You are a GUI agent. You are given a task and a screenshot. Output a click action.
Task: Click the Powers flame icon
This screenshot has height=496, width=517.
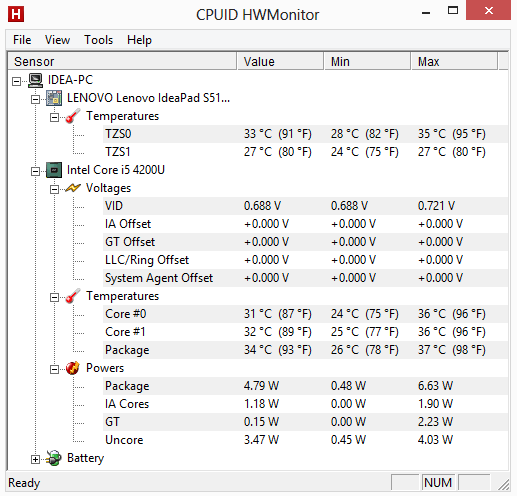pos(73,368)
